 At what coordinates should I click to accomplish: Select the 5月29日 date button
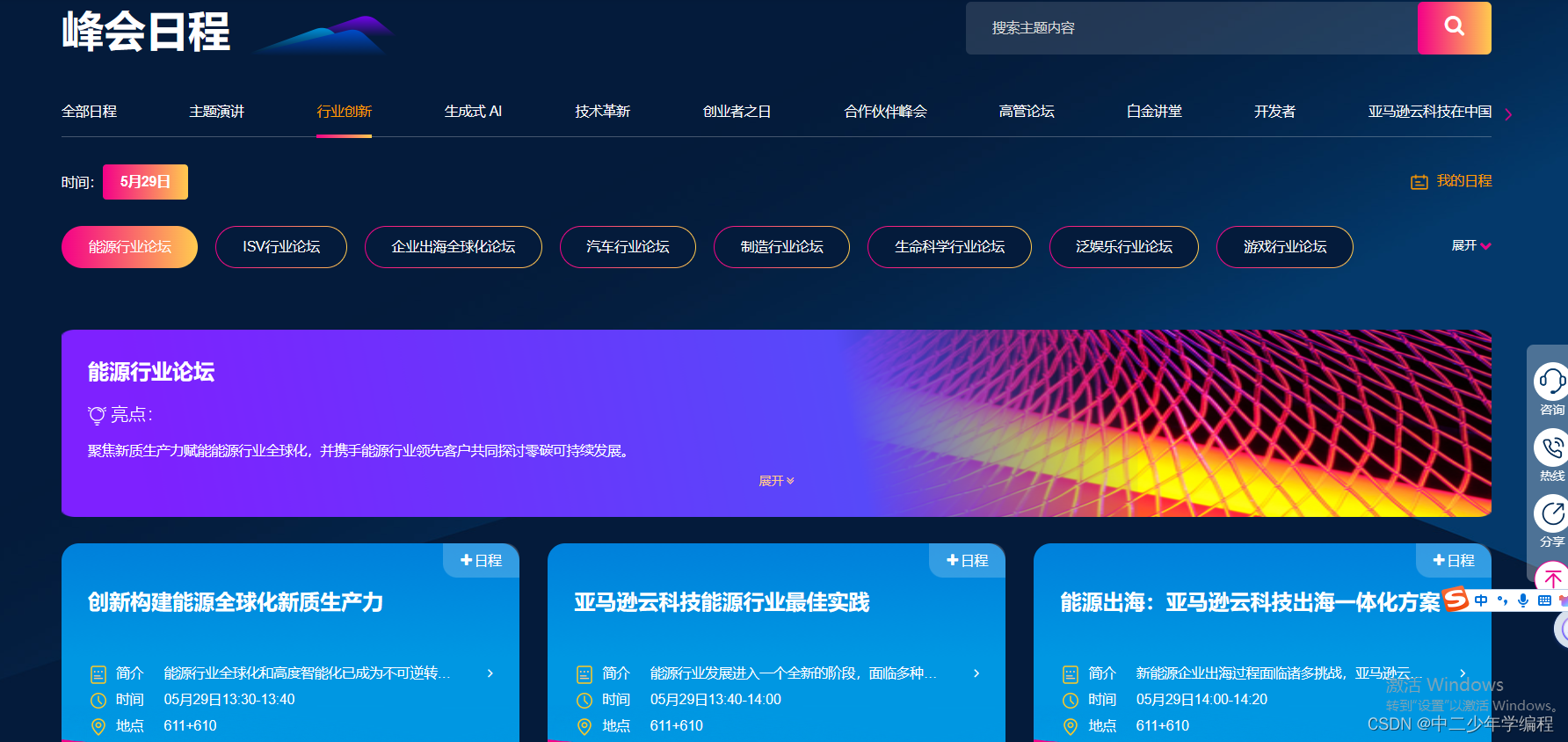tap(145, 182)
